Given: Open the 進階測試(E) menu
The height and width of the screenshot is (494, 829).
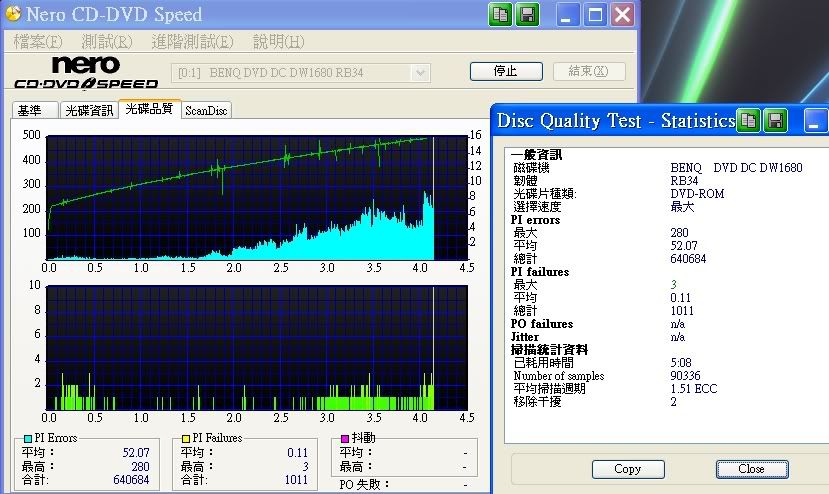Looking at the screenshot, I should point(192,41).
